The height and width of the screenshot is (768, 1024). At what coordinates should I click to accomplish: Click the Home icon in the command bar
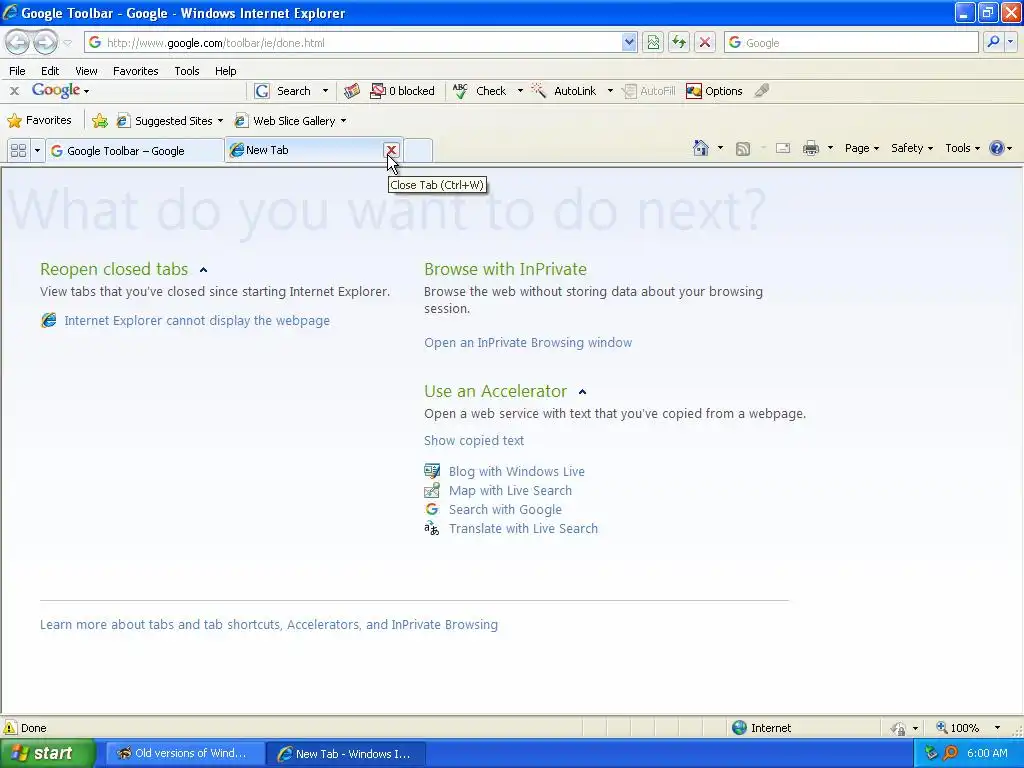[x=701, y=148]
